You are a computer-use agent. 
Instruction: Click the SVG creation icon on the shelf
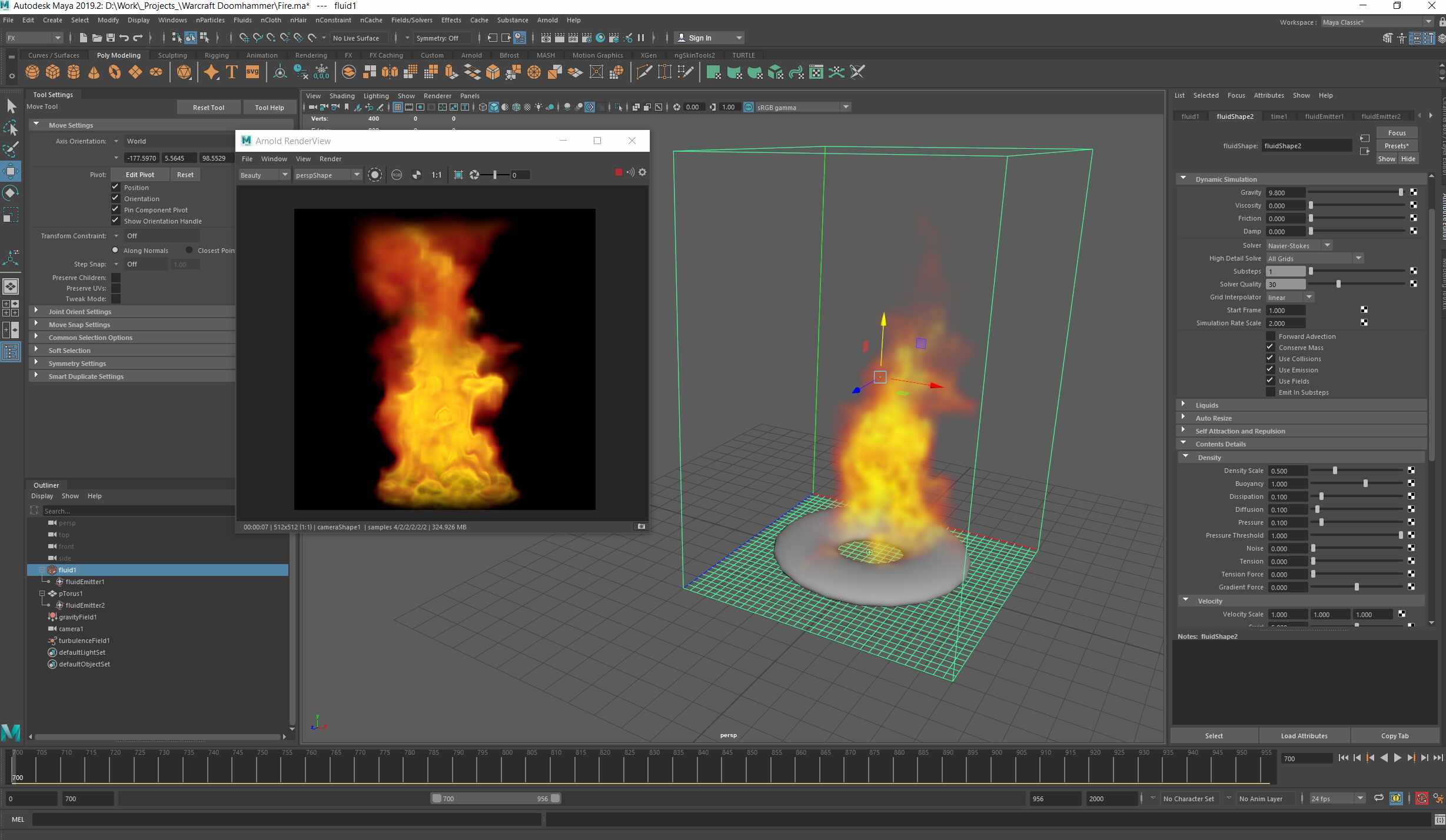[252, 72]
